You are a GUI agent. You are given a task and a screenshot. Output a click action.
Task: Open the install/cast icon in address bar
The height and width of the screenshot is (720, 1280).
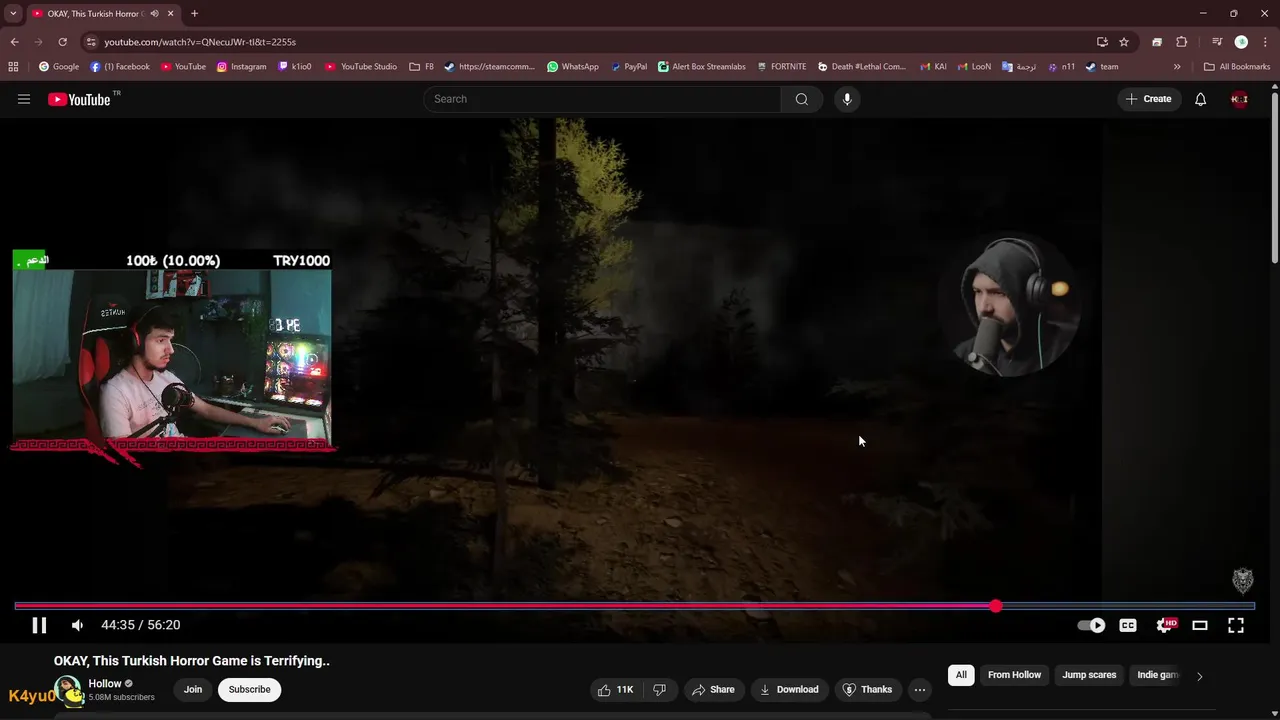[x=1102, y=42]
